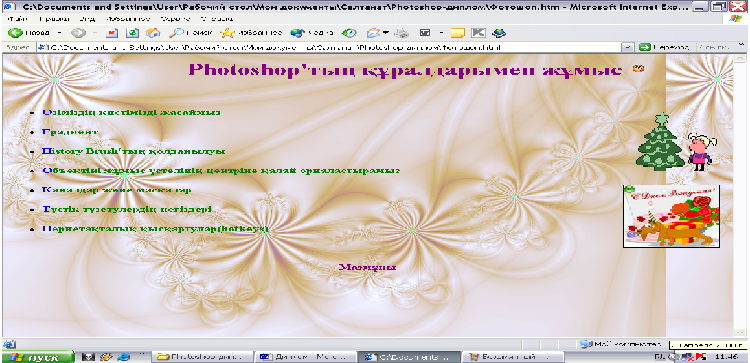Click the system tray clock showing 11:46
Image resolution: width=750 pixels, height=363 pixels.
[x=726, y=357]
